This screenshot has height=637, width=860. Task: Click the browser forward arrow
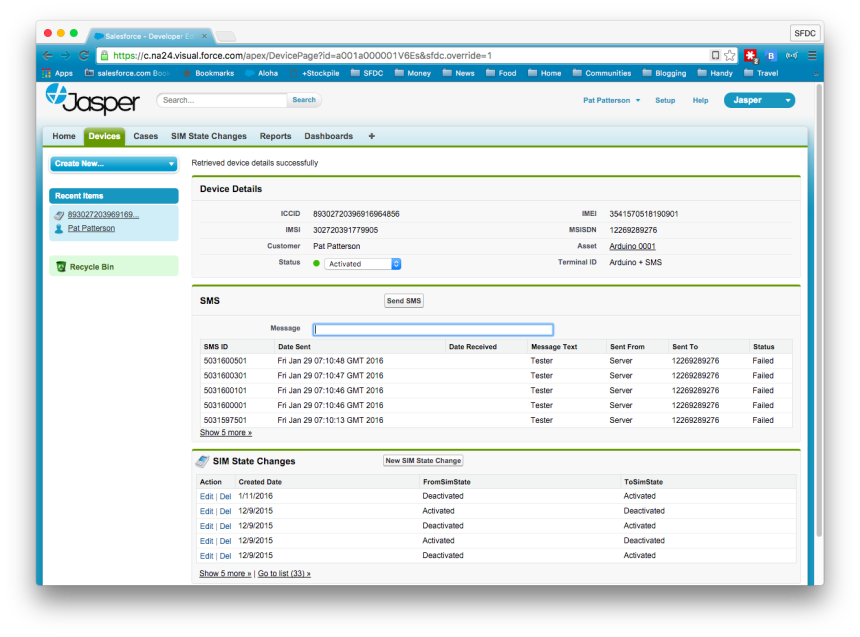(x=66, y=55)
